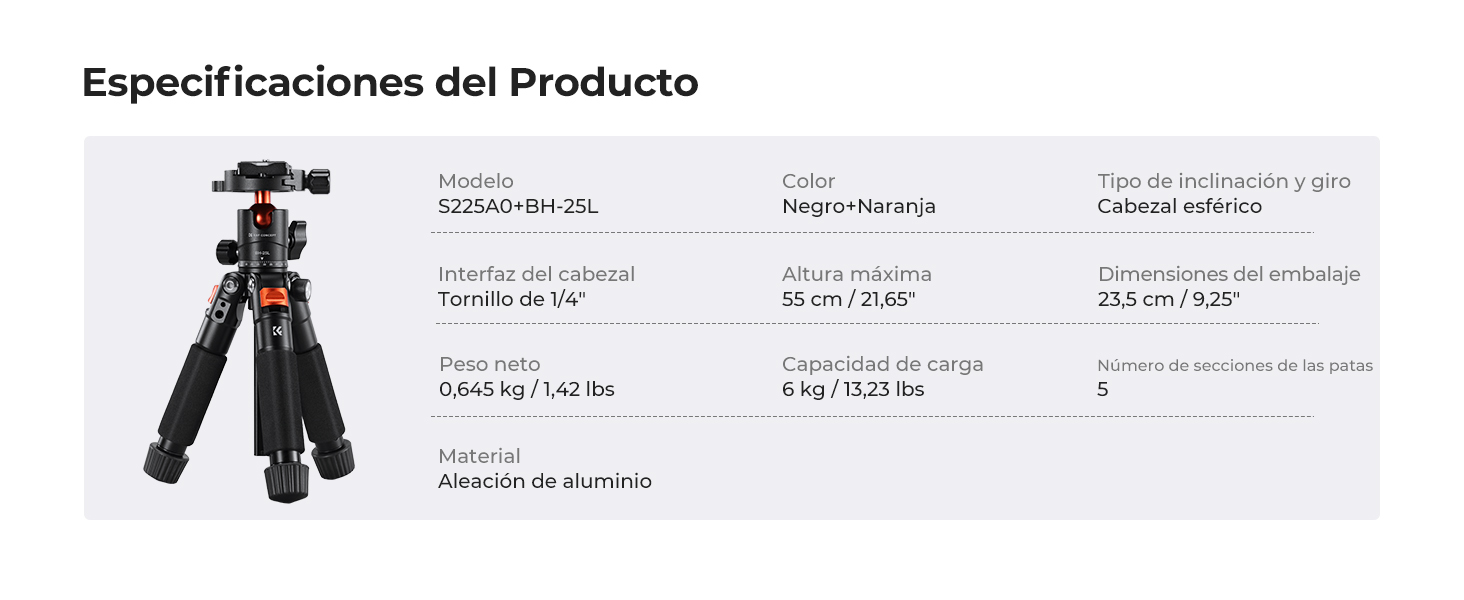
Task: Select the 0,645 kg / 1,42 lbs weight value
Action: click(526, 389)
